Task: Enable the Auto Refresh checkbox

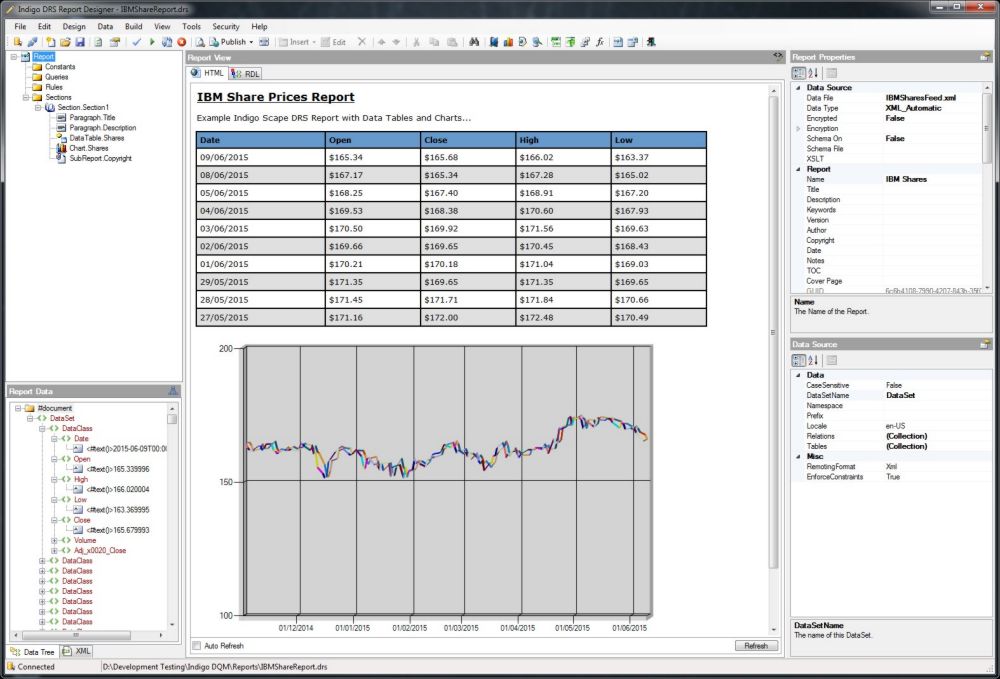Action: pyautogui.click(x=197, y=646)
